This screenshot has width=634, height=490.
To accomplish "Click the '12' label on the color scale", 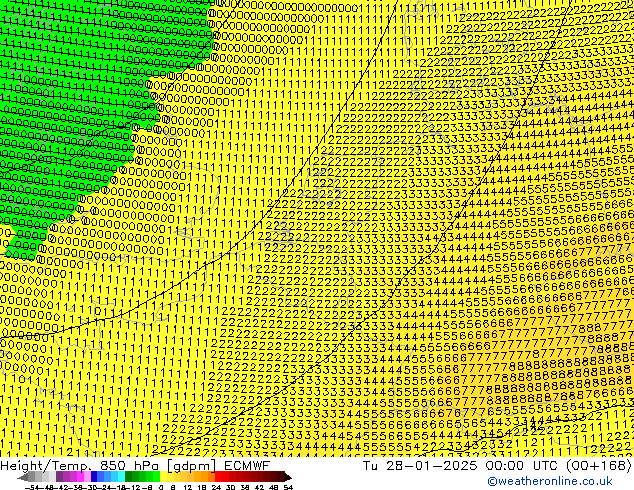I will (x=188, y=487).
